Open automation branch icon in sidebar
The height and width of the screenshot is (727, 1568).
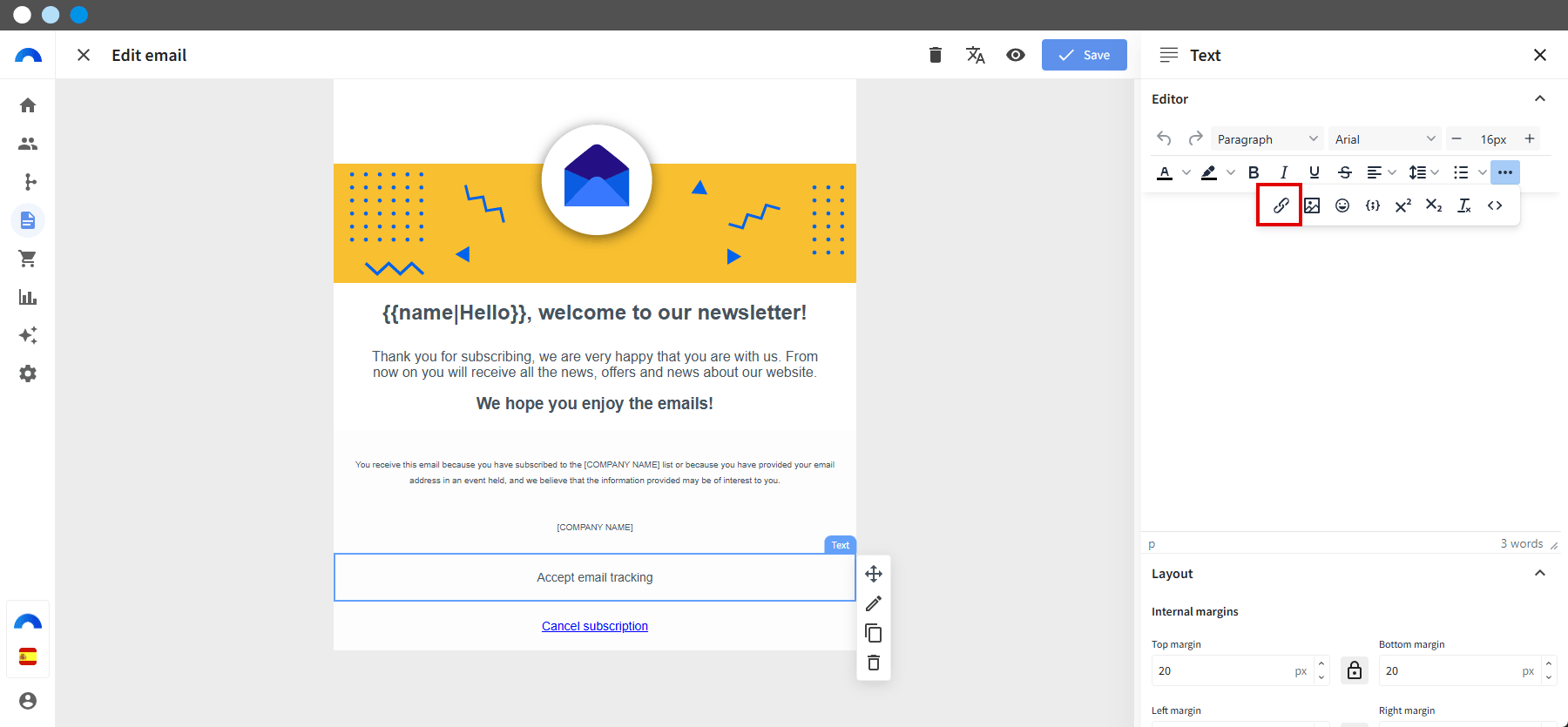(x=30, y=182)
